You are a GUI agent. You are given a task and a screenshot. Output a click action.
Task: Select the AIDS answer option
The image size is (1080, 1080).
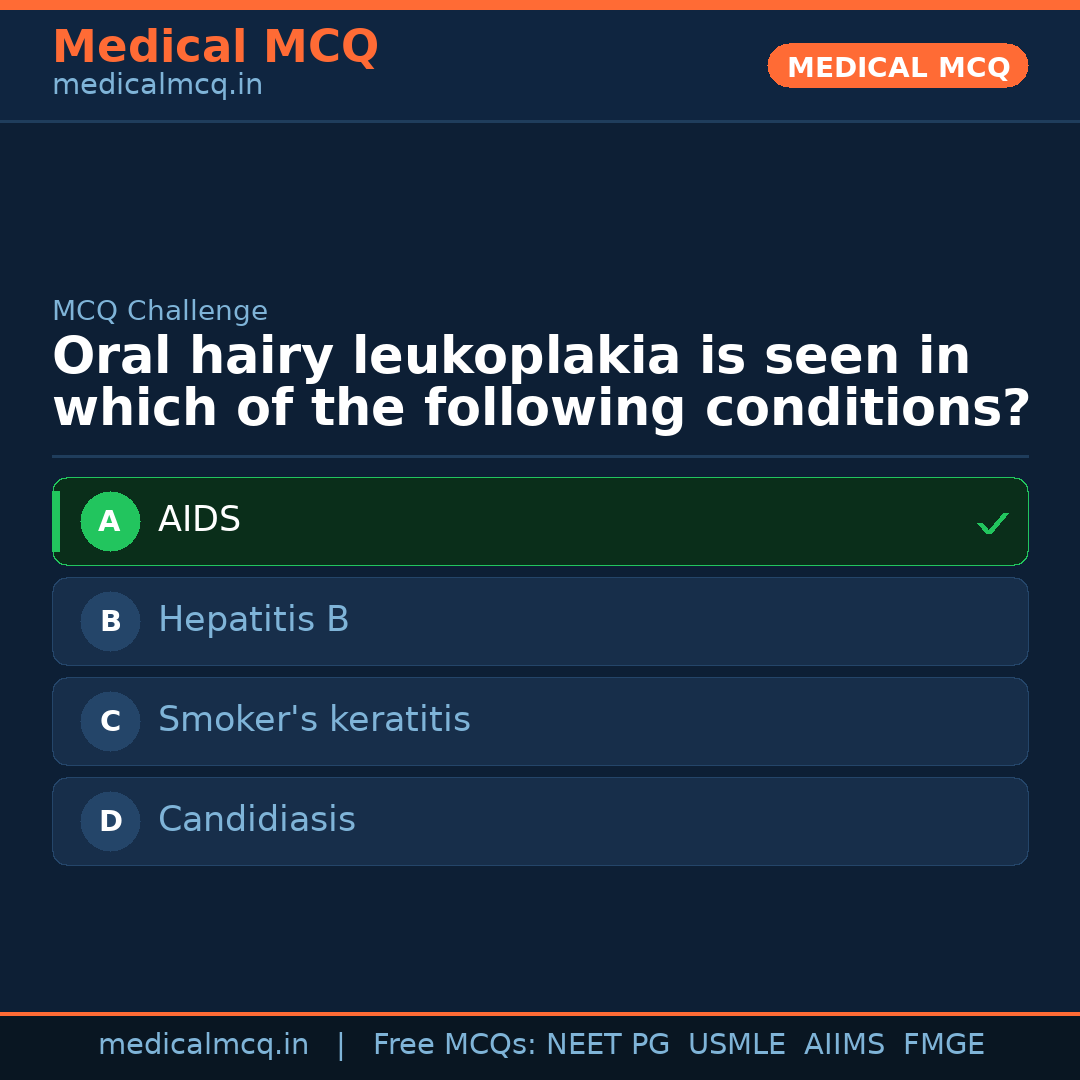(540, 521)
